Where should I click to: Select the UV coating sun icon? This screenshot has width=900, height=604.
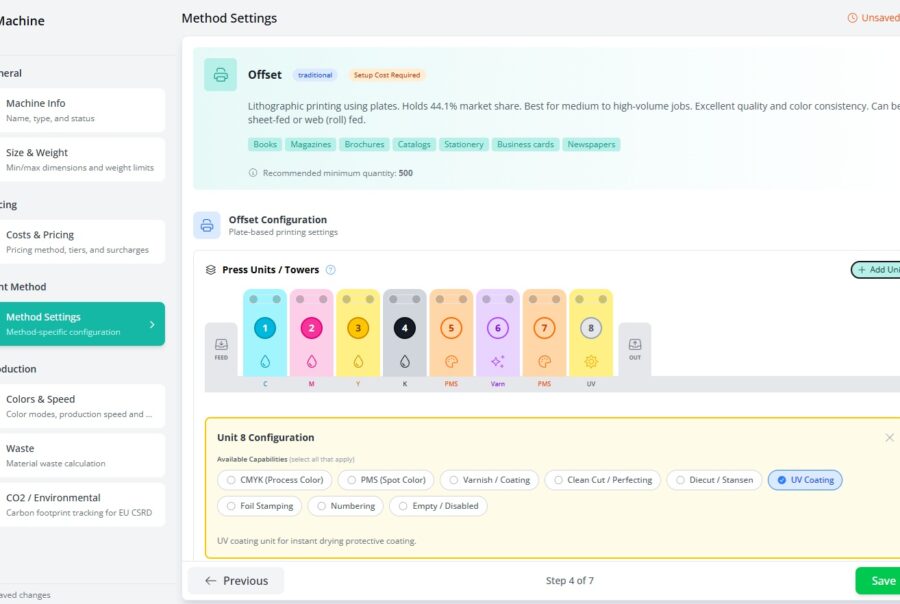[x=591, y=357]
